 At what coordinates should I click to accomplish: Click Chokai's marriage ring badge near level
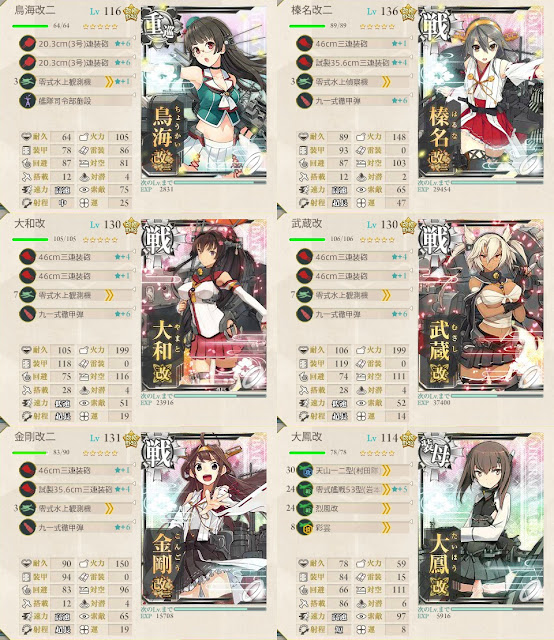131,13
